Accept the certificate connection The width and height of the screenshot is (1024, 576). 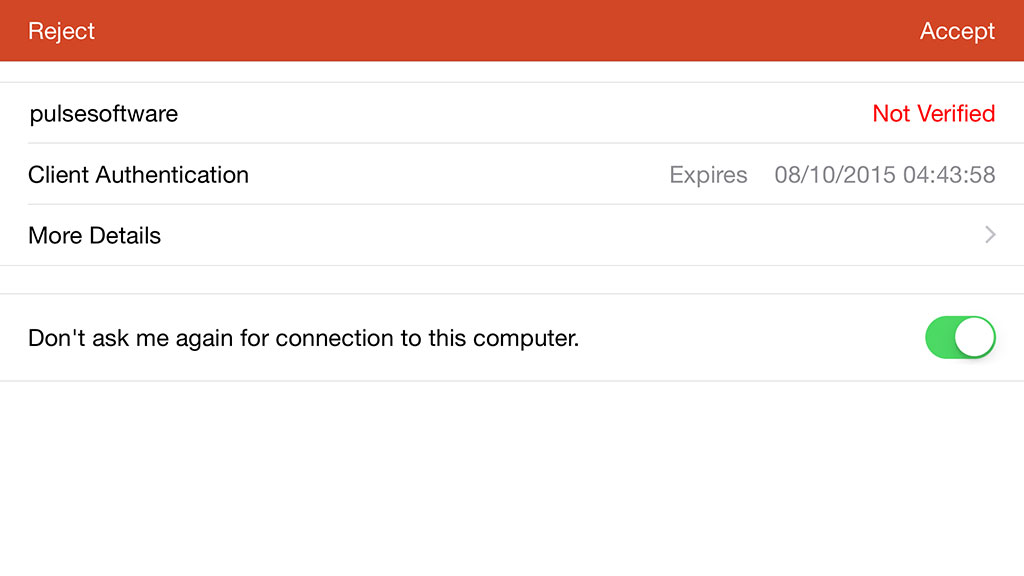(x=957, y=31)
